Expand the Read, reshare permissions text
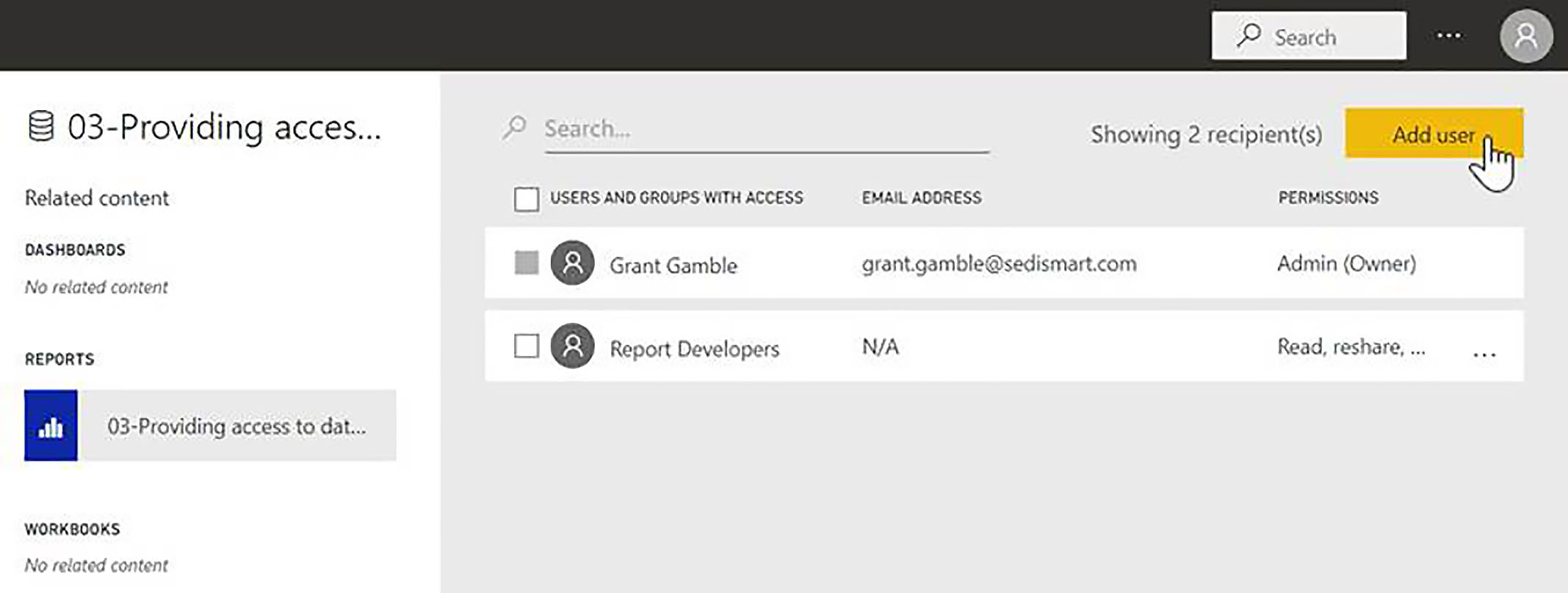 click(1350, 346)
